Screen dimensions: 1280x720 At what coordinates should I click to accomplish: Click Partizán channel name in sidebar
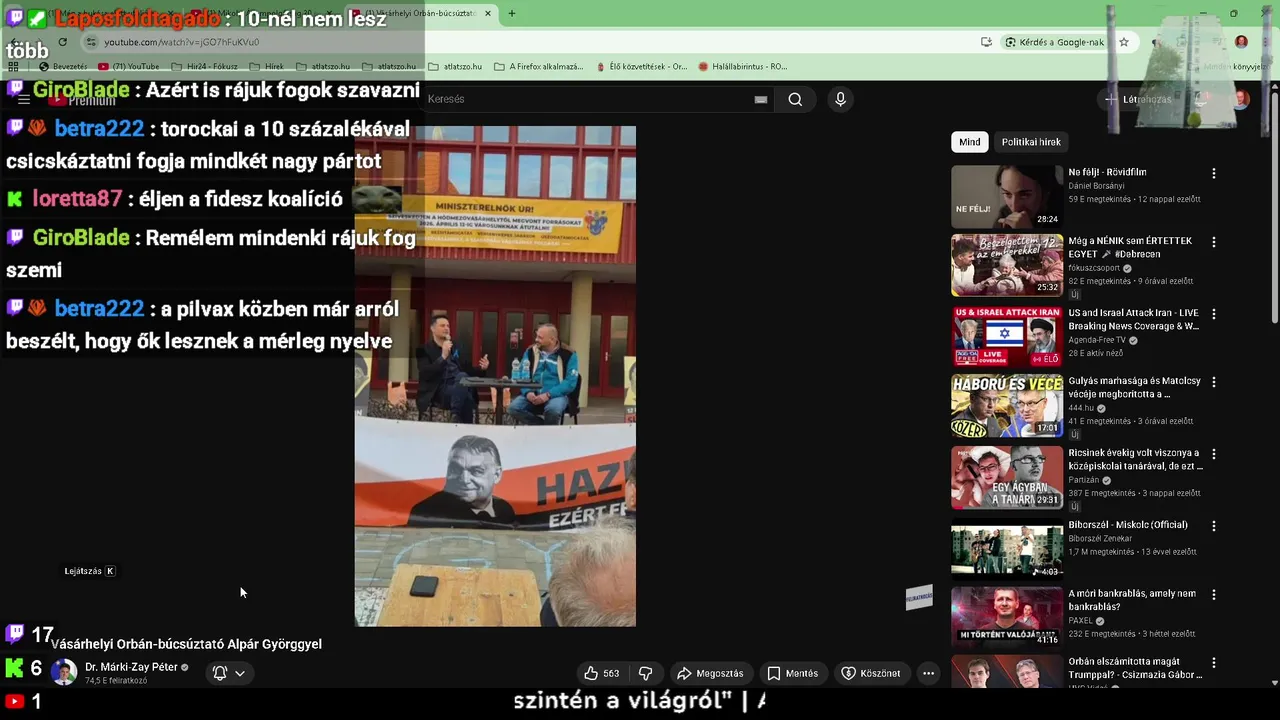[1085, 480]
